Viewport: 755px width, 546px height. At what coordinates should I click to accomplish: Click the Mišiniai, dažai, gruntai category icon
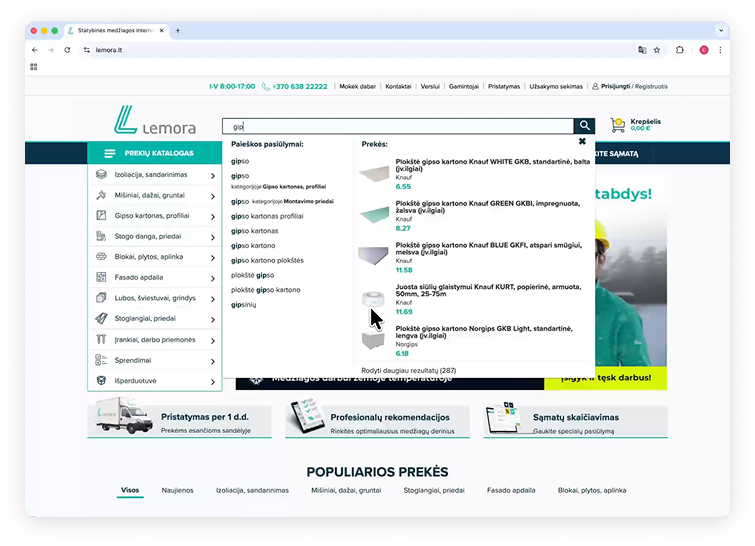point(101,195)
